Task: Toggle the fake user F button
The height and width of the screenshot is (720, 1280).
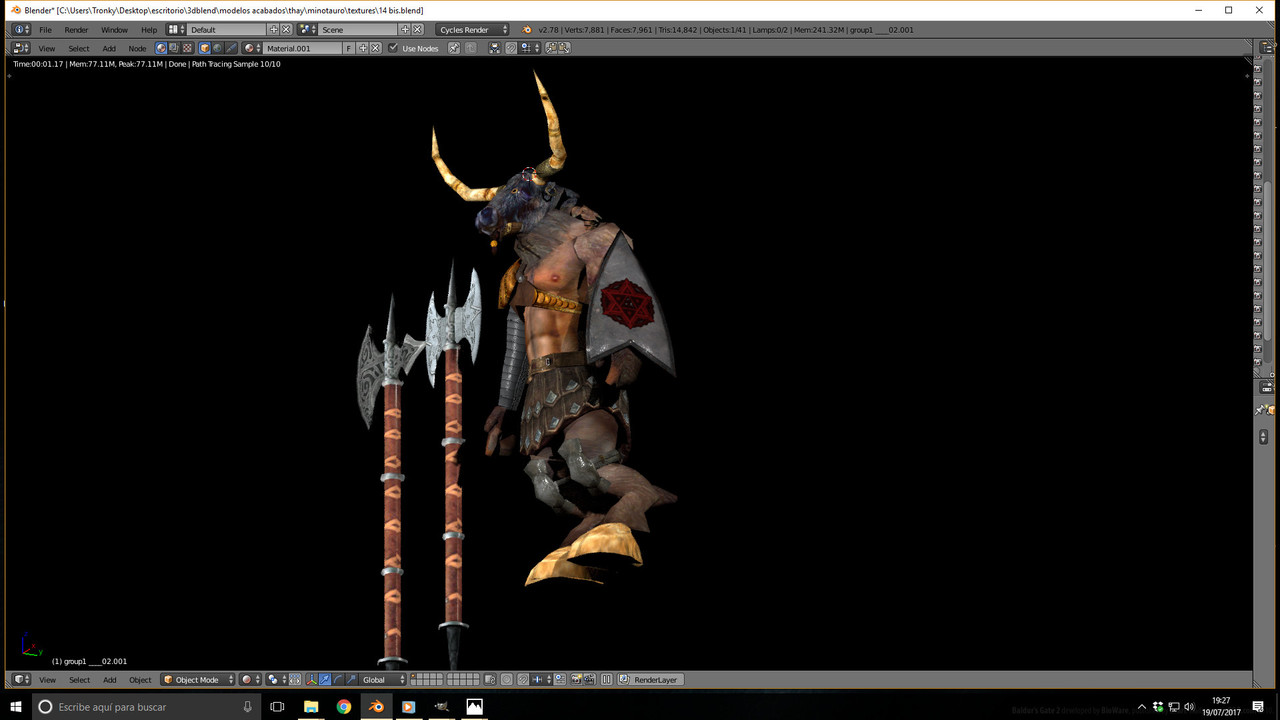Action: coord(349,48)
